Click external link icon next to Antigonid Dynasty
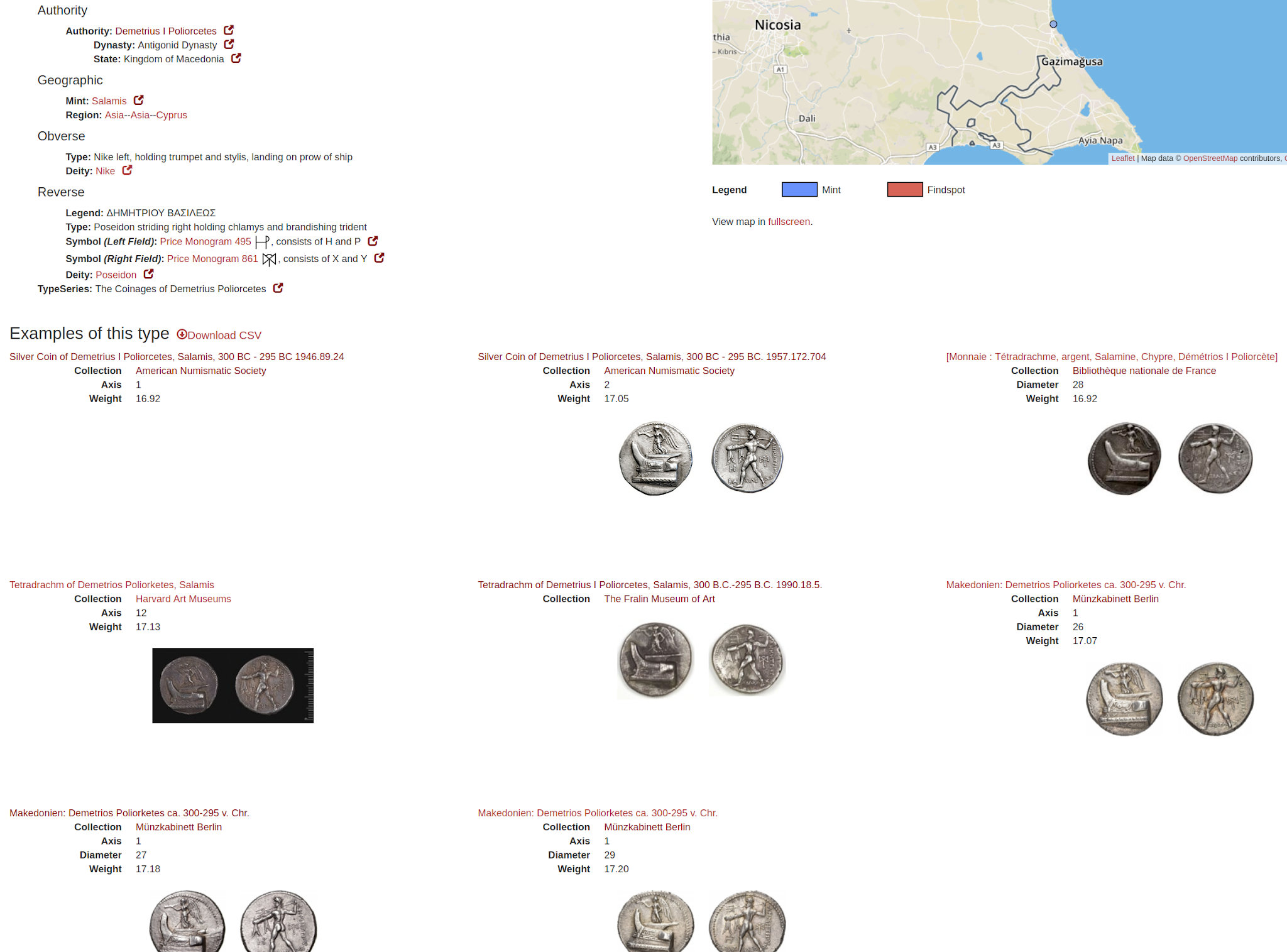The width and height of the screenshot is (1287, 952). click(229, 45)
